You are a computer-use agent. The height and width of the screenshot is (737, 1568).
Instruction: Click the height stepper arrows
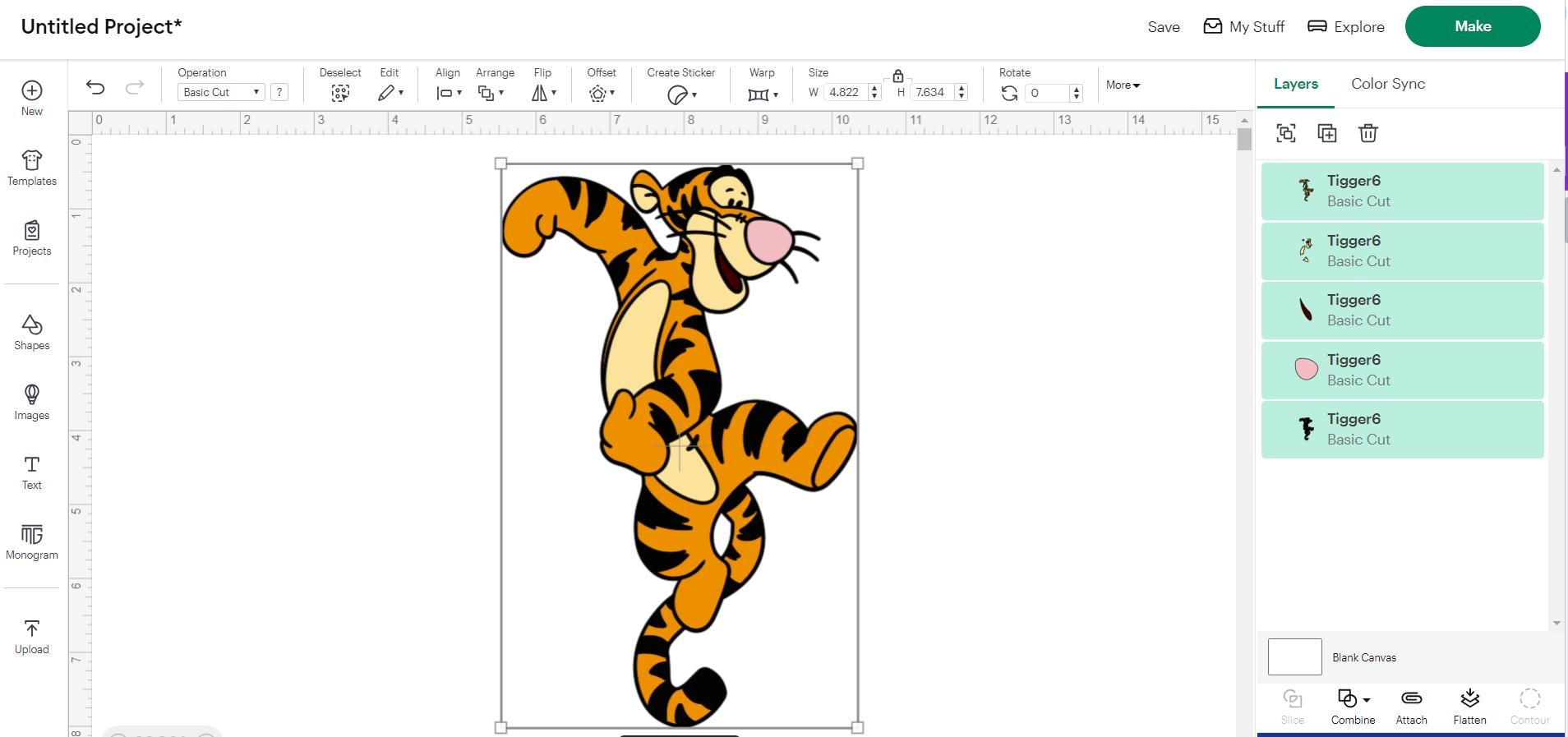(962, 92)
